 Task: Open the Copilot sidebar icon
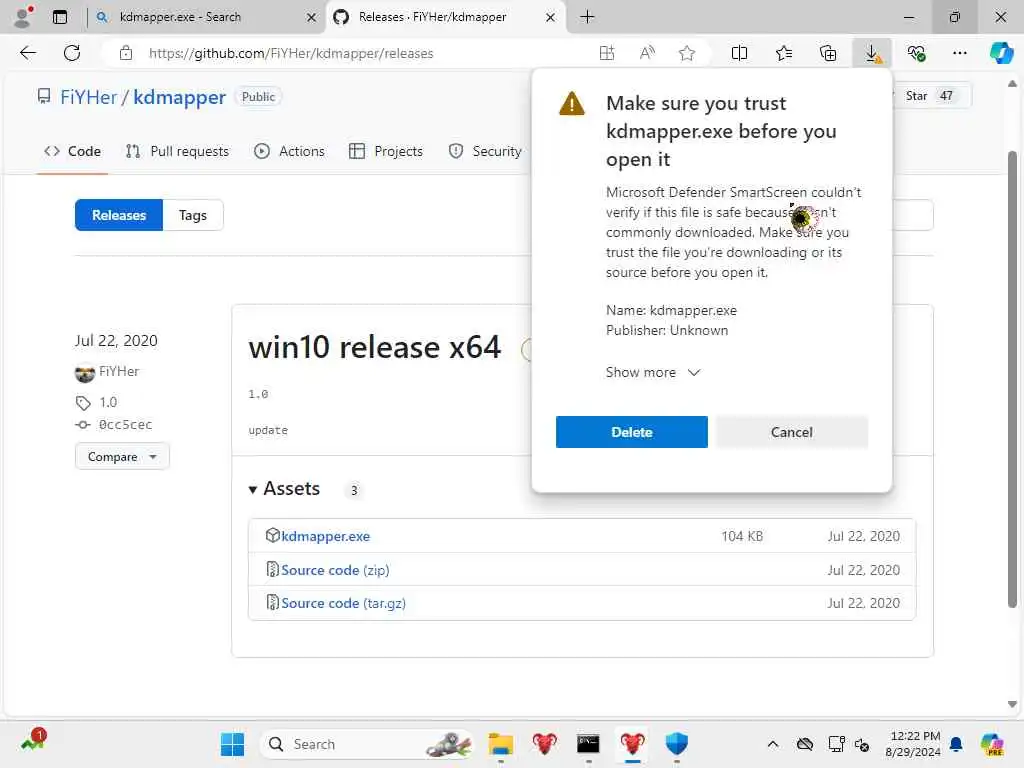pyautogui.click(x=1001, y=53)
